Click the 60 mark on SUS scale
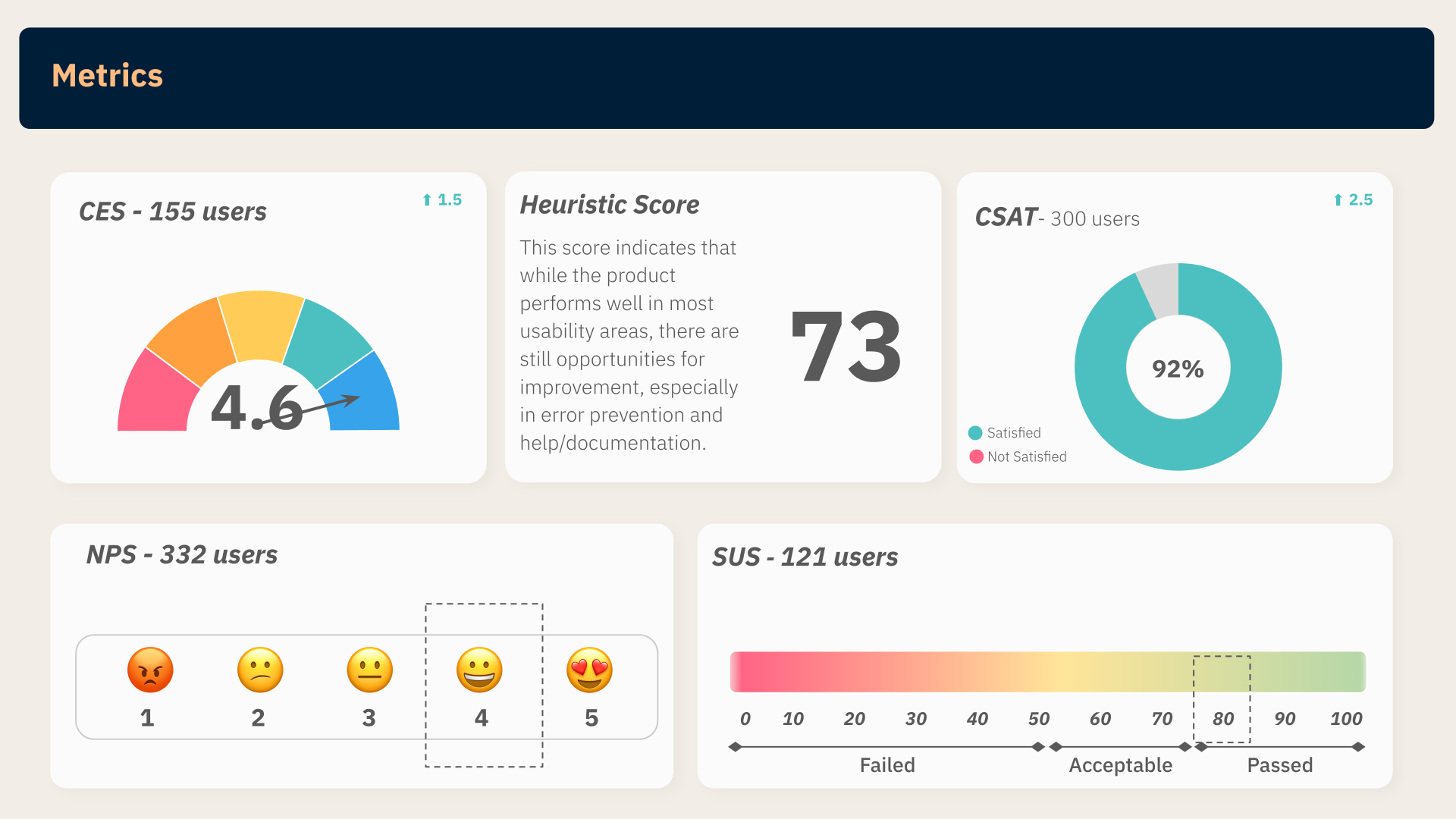The image size is (1456, 819). 1100,719
